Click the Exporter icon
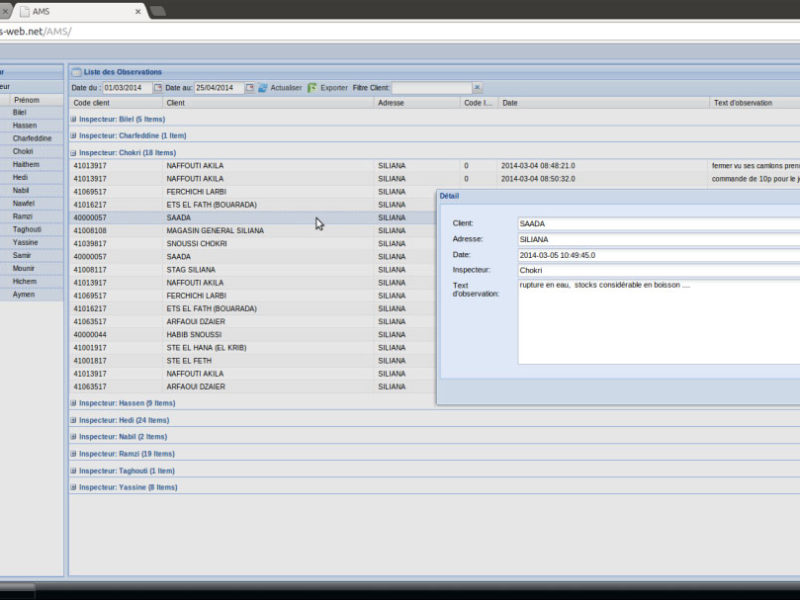The height and width of the screenshot is (600, 800). (312, 88)
